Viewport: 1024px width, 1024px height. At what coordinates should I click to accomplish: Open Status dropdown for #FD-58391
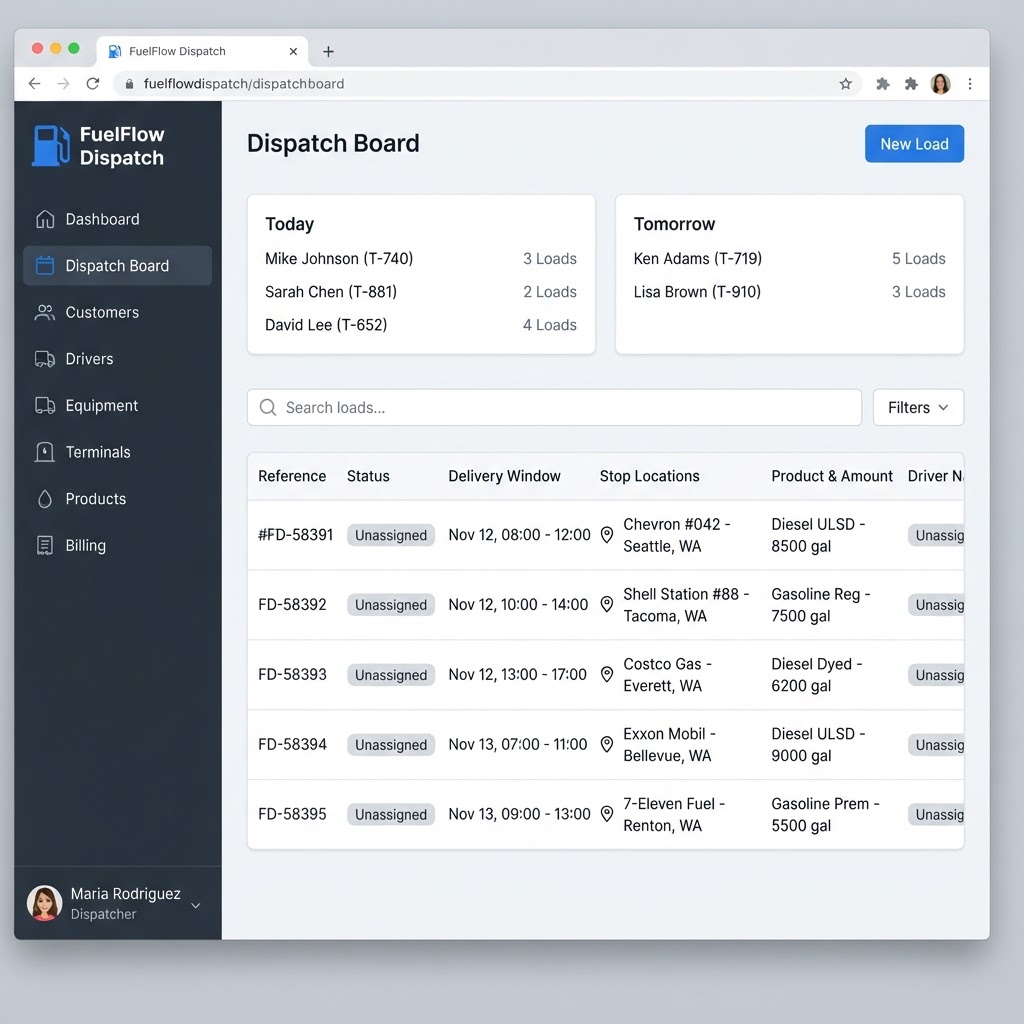coord(391,535)
